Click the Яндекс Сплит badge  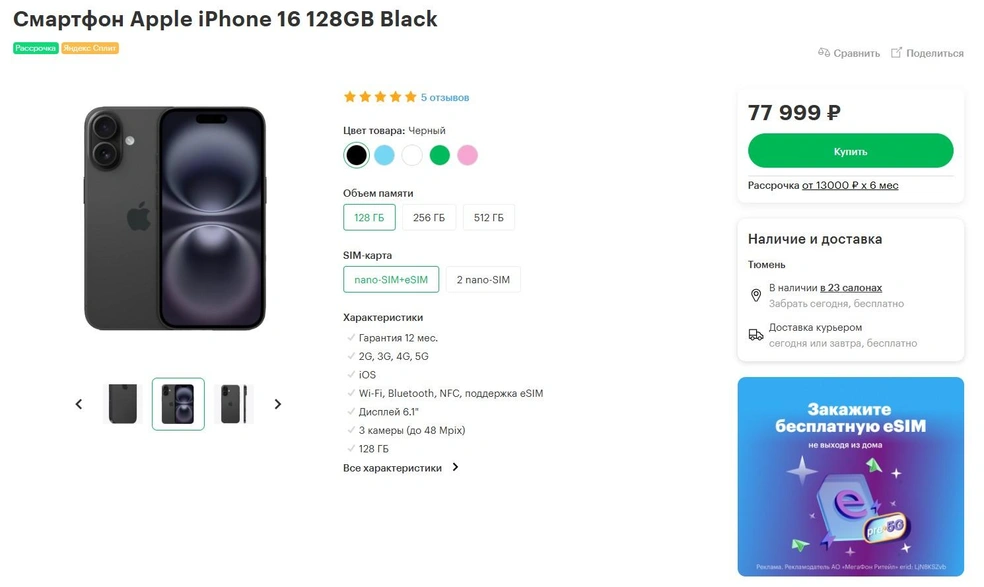click(90, 48)
